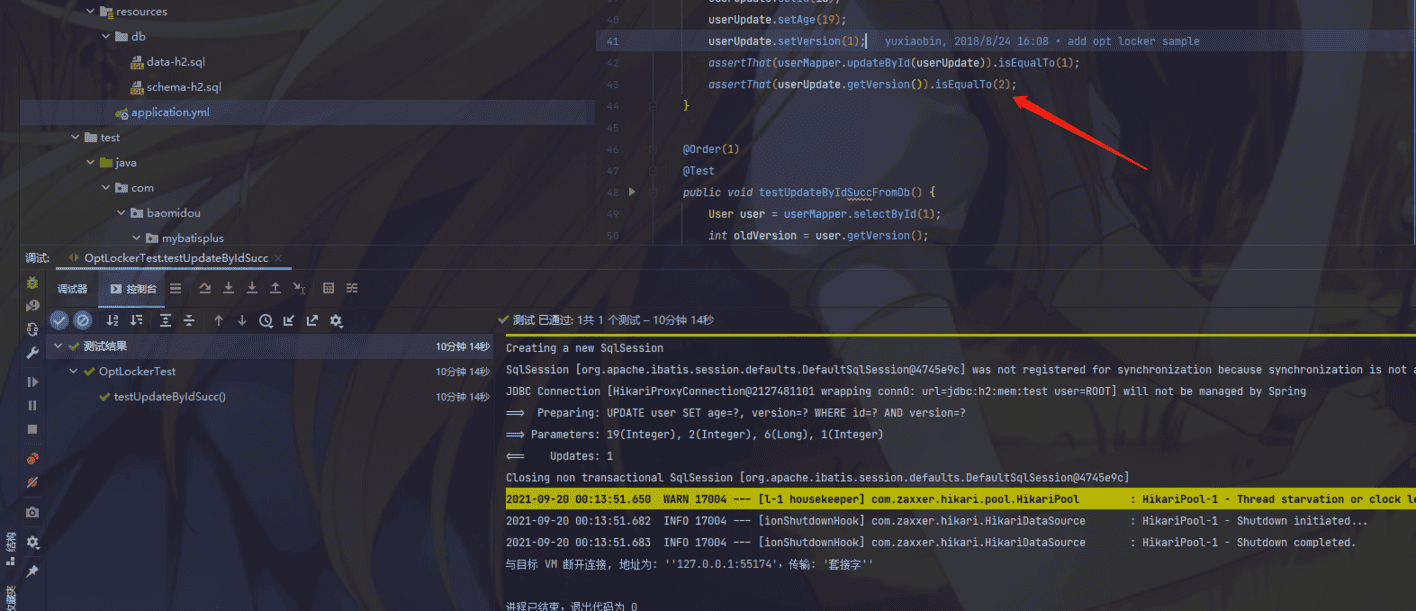This screenshot has width=1416, height=611.
Task: Click the Run to Cursor icon
Action: tap(299, 288)
